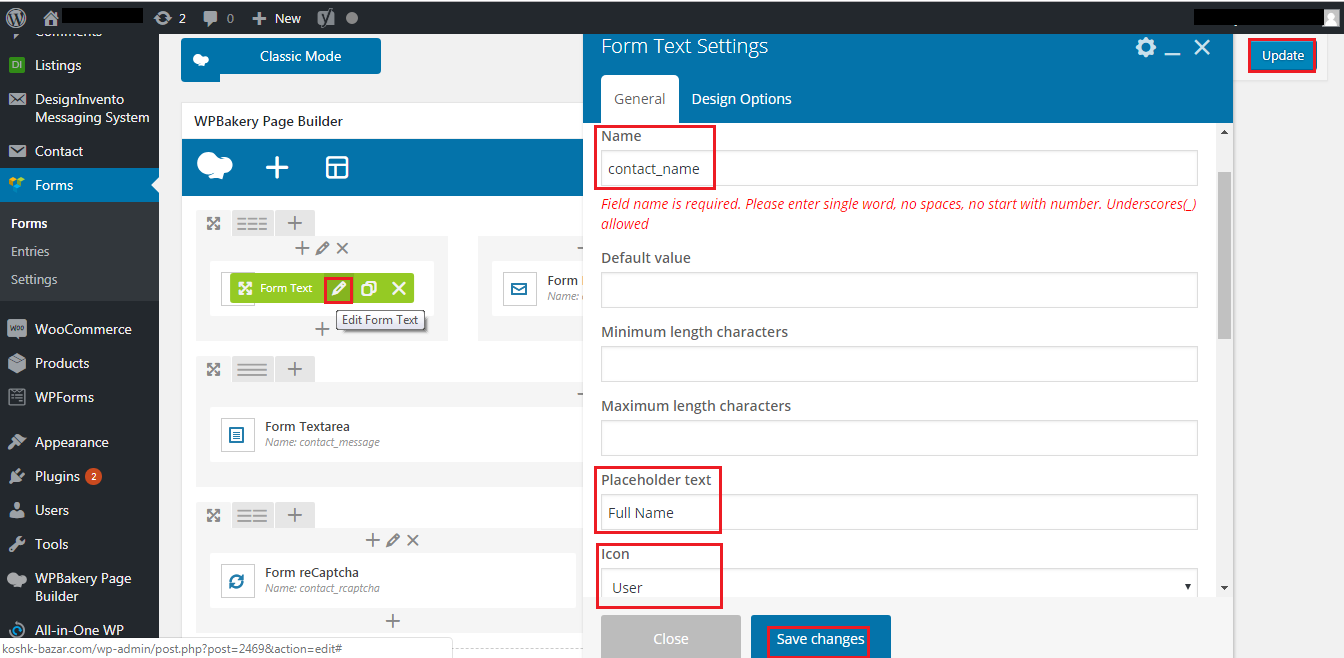Click the + New admin bar link

point(276,18)
